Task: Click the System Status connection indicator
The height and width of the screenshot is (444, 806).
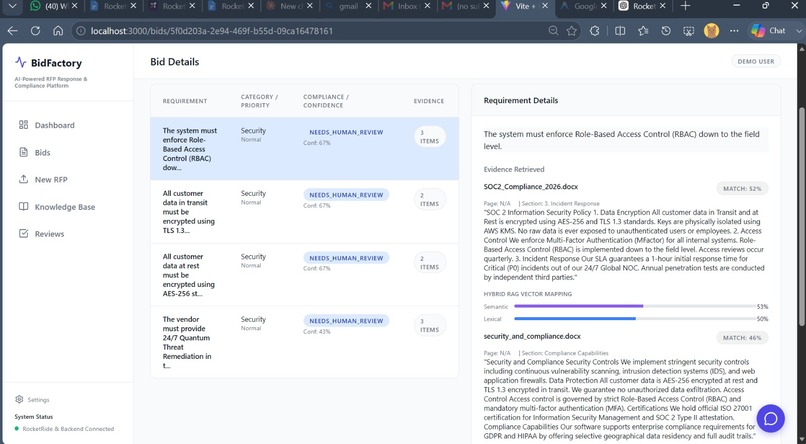Action: pyautogui.click(x=64, y=429)
